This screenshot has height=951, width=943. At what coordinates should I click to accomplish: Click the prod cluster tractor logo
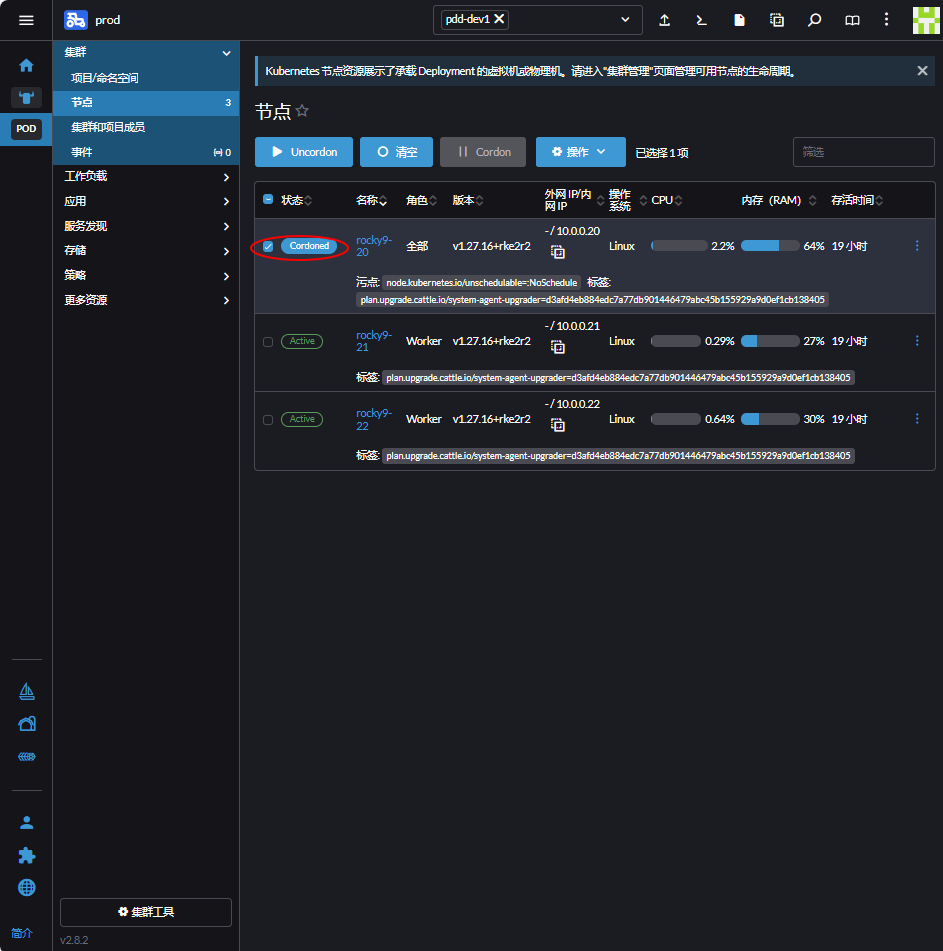76,20
